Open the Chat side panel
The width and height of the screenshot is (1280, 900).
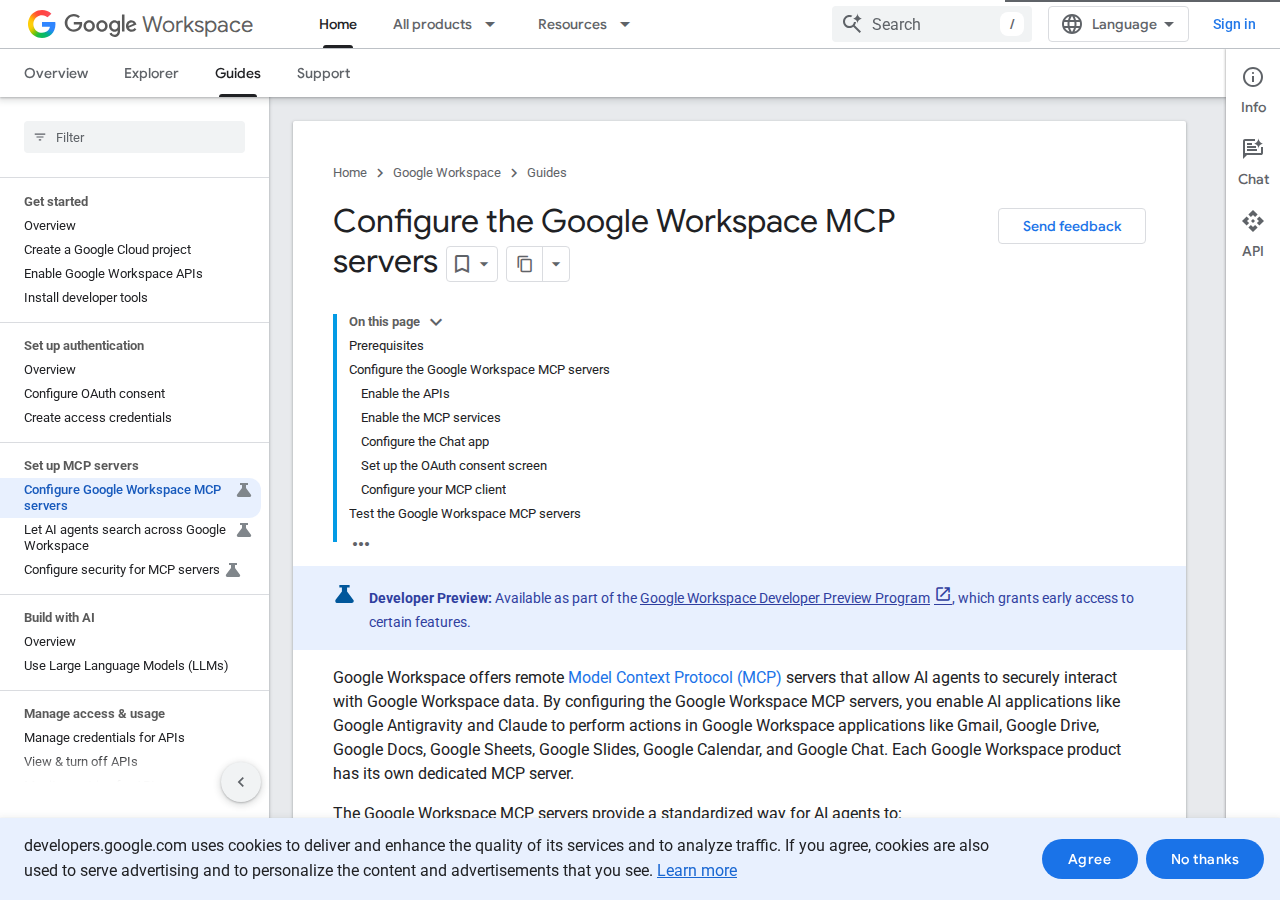(x=1253, y=162)
